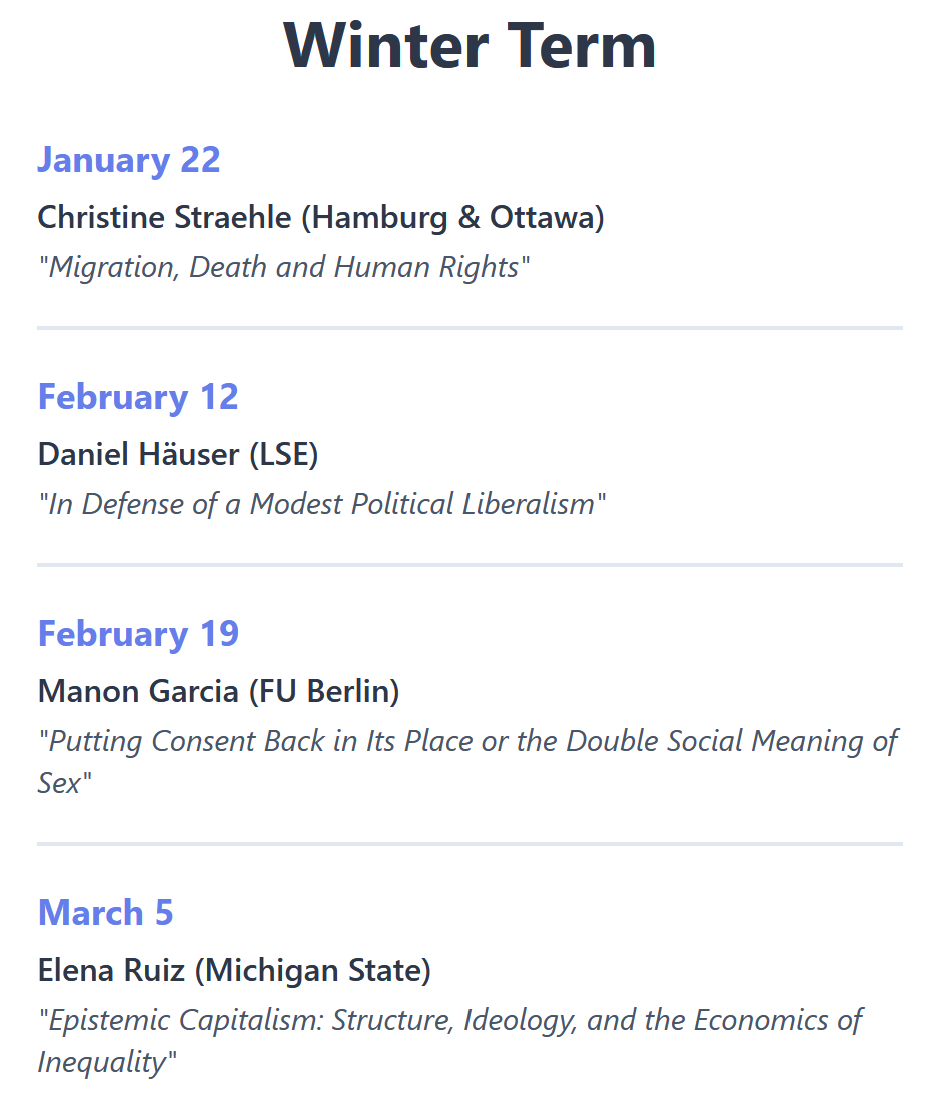This screenshot has width=934, height=1118.
Task: Click speaker name Christine Straehle
Action: (165, 217)
